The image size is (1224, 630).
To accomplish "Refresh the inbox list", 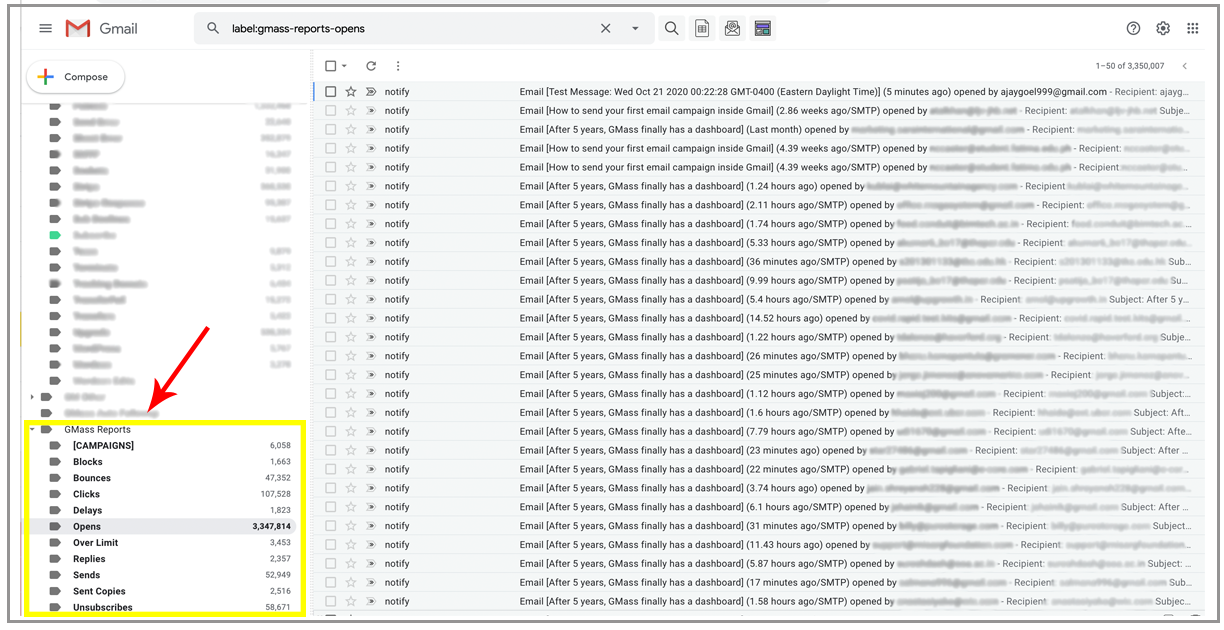I will tap(370, 65).
